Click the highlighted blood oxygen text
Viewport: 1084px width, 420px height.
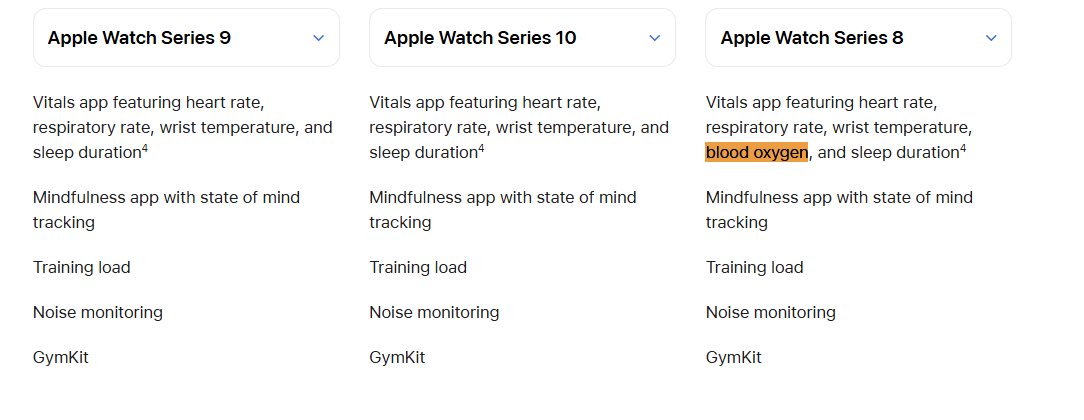756,152
